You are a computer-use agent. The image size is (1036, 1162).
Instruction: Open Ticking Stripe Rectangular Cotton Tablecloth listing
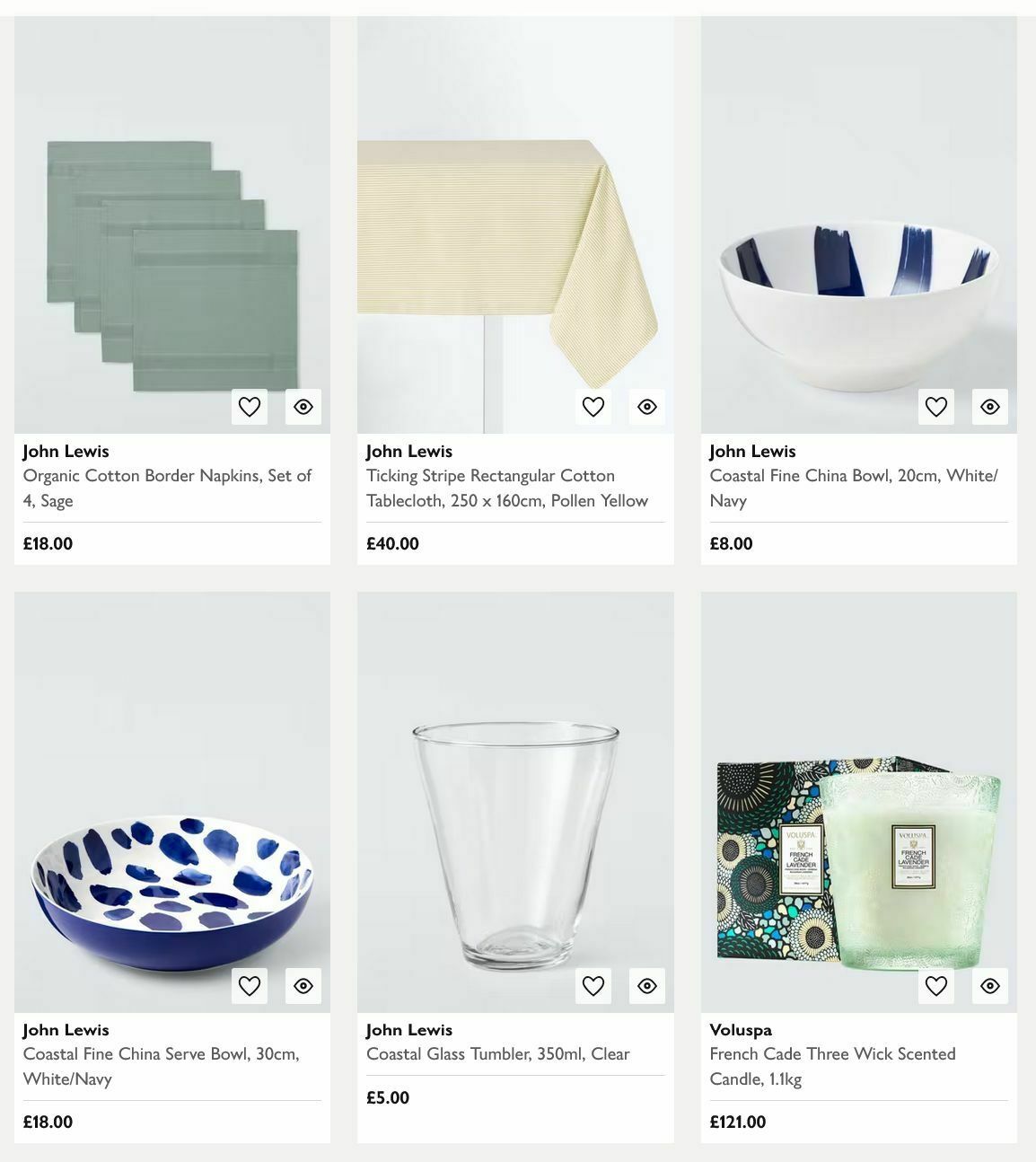tap(506, 488)
